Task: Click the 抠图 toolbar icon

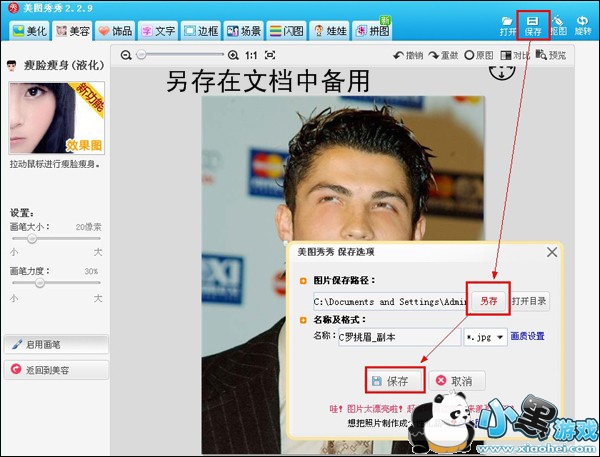Action: tap(558, 26)
